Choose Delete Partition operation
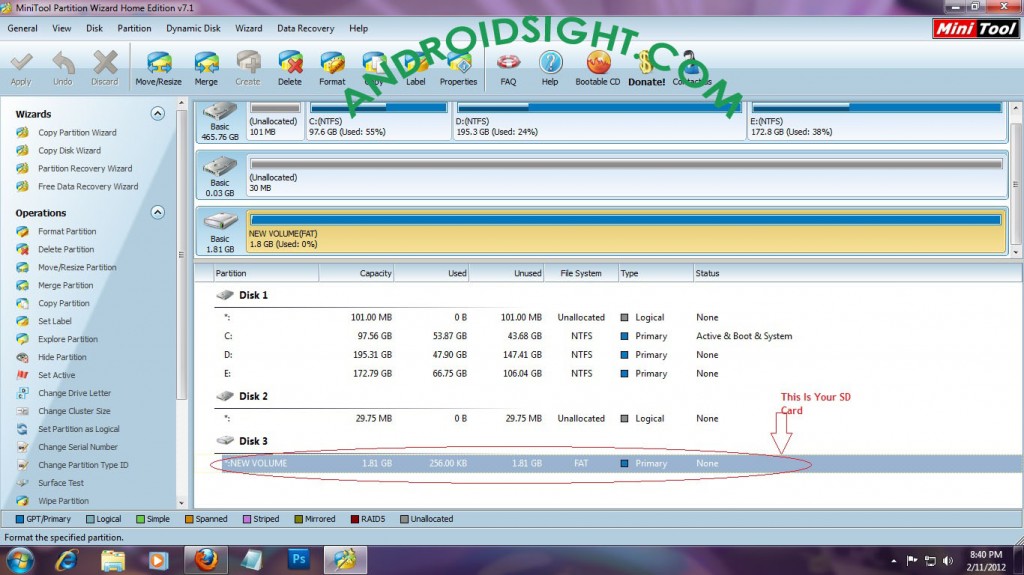Screen dimensions: 1024x575 pyautogui.click(x=66, y=250)
